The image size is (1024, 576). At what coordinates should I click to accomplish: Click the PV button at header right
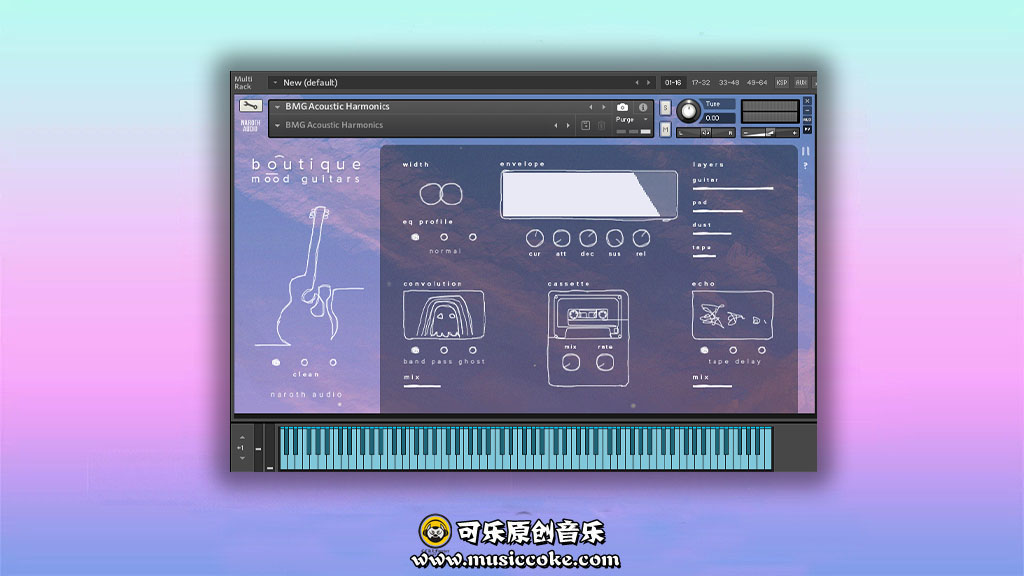(807, 130)
